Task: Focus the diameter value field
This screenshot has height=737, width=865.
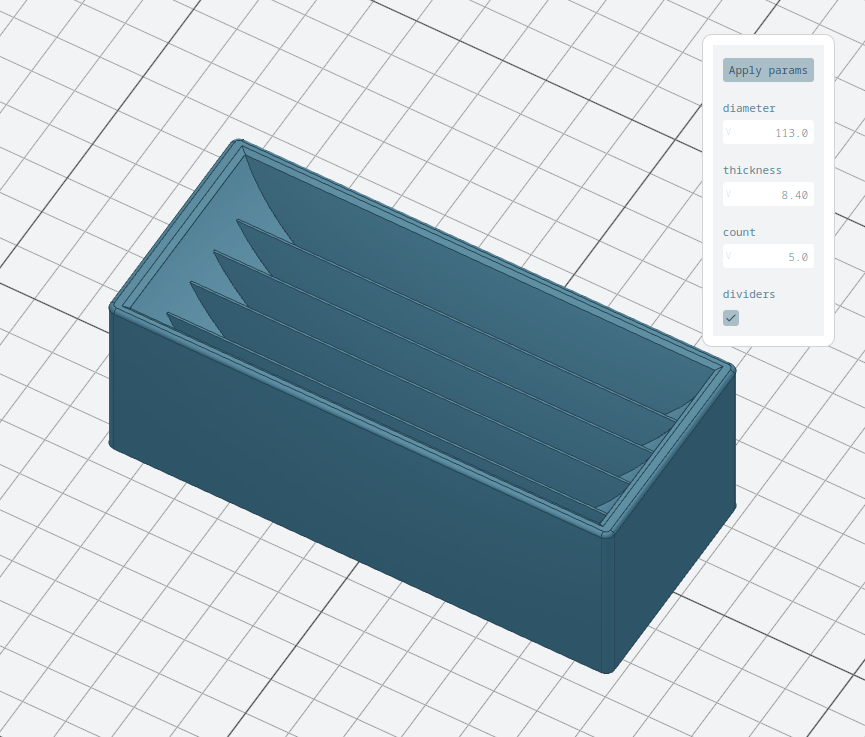Action: 775,132
